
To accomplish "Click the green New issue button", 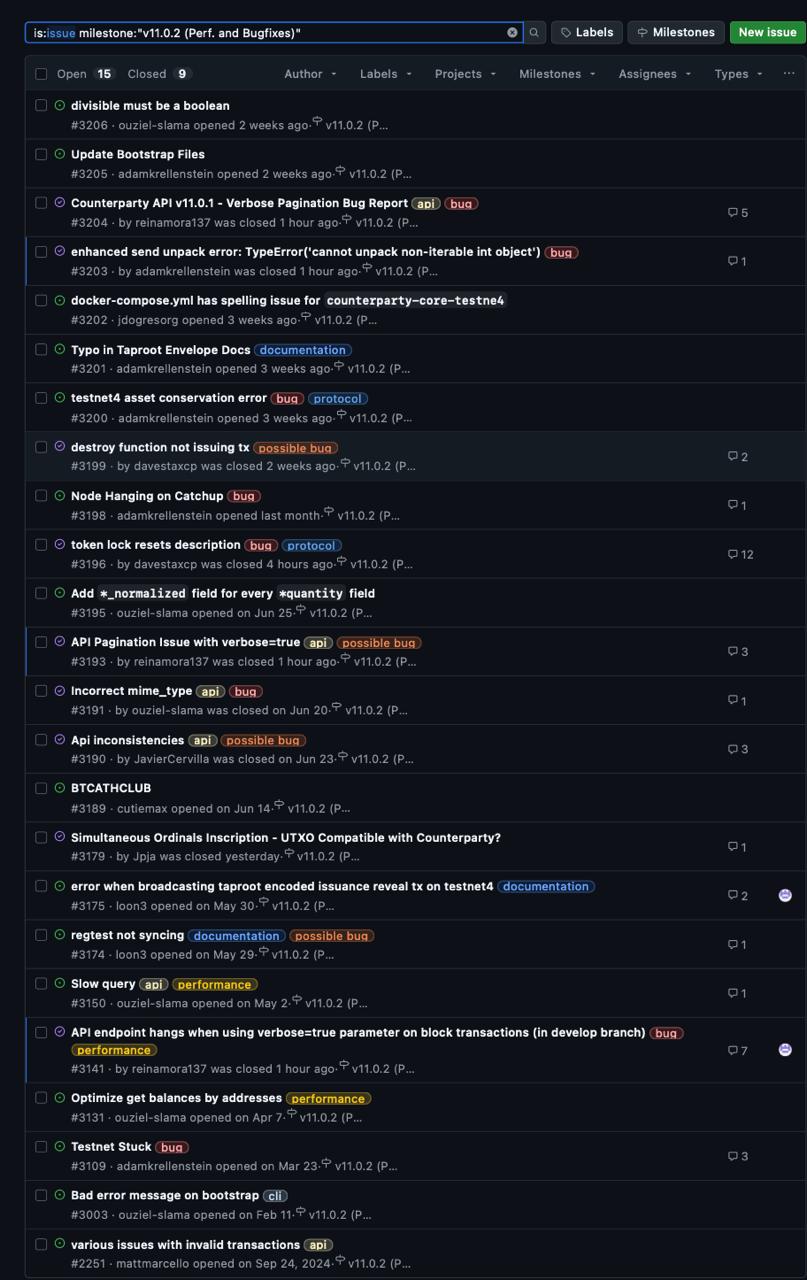I will tap(767, 32).
